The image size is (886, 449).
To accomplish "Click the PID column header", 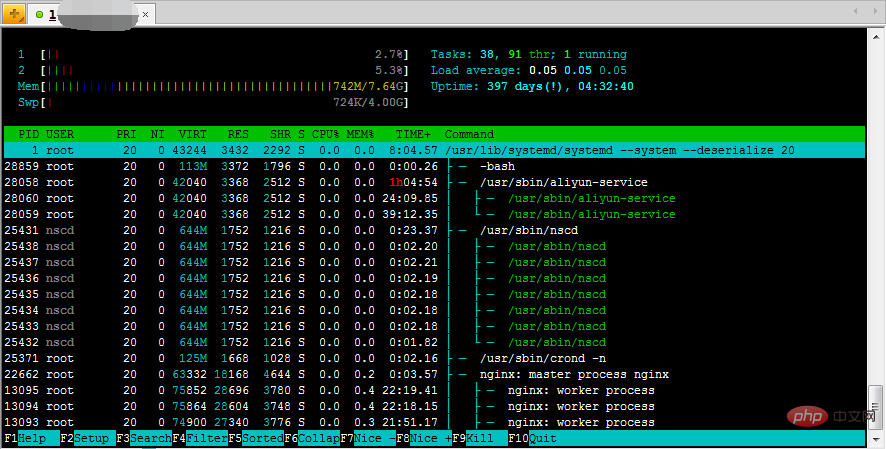I will (28, 134).
